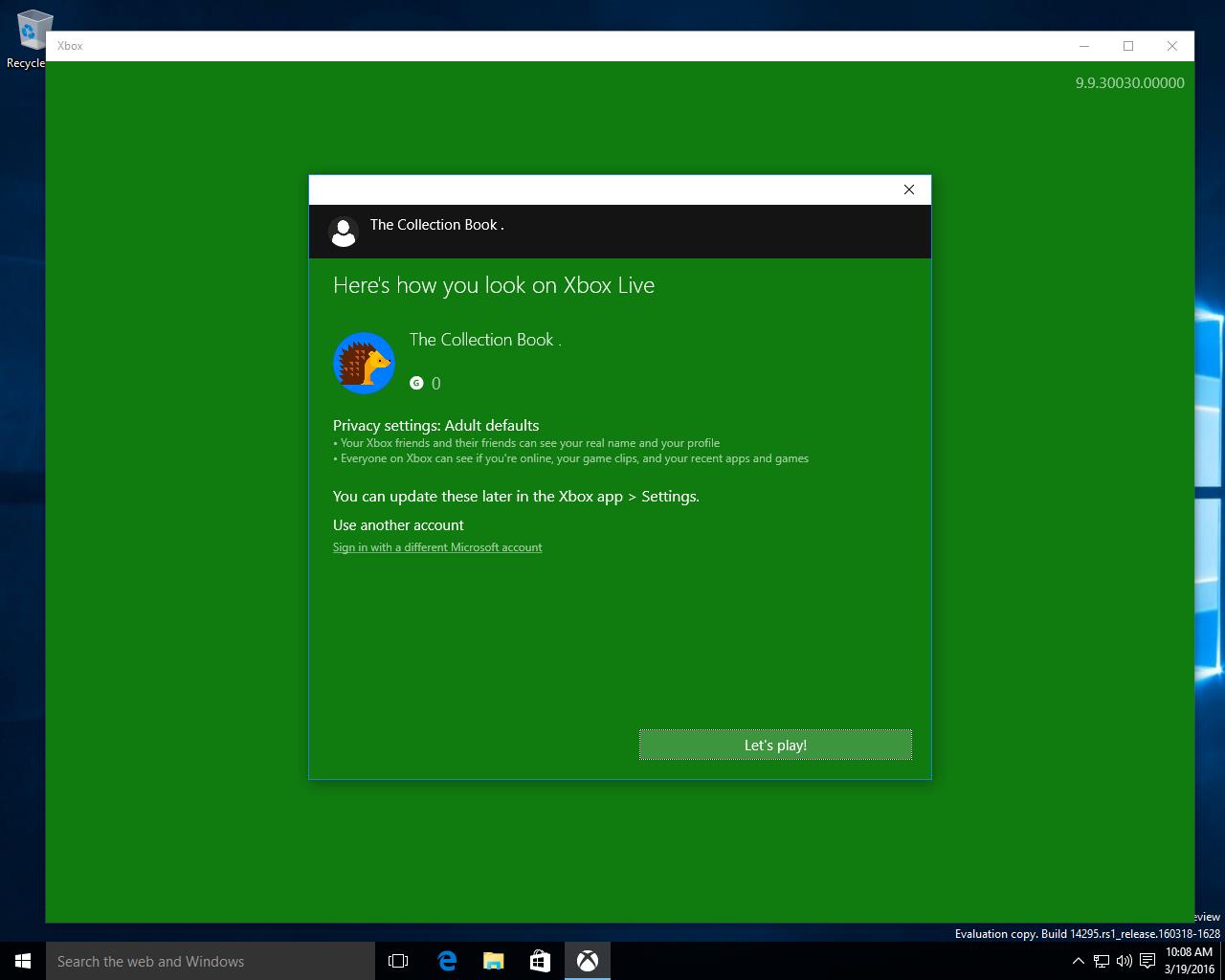Click 'Privacy settings: Adult defaults' text

435,425
